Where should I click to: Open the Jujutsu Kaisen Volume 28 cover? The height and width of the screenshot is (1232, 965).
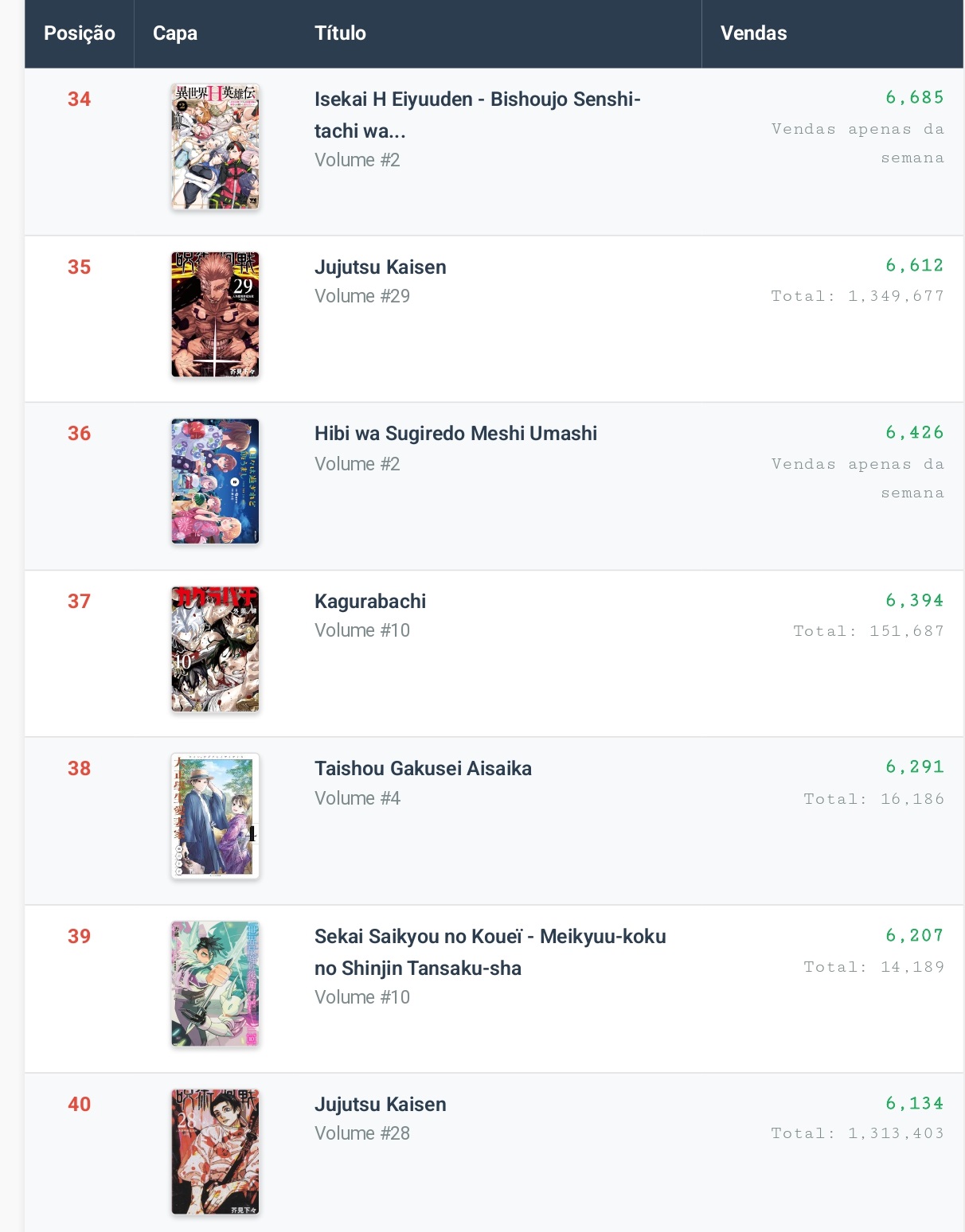click(215, 1152)
